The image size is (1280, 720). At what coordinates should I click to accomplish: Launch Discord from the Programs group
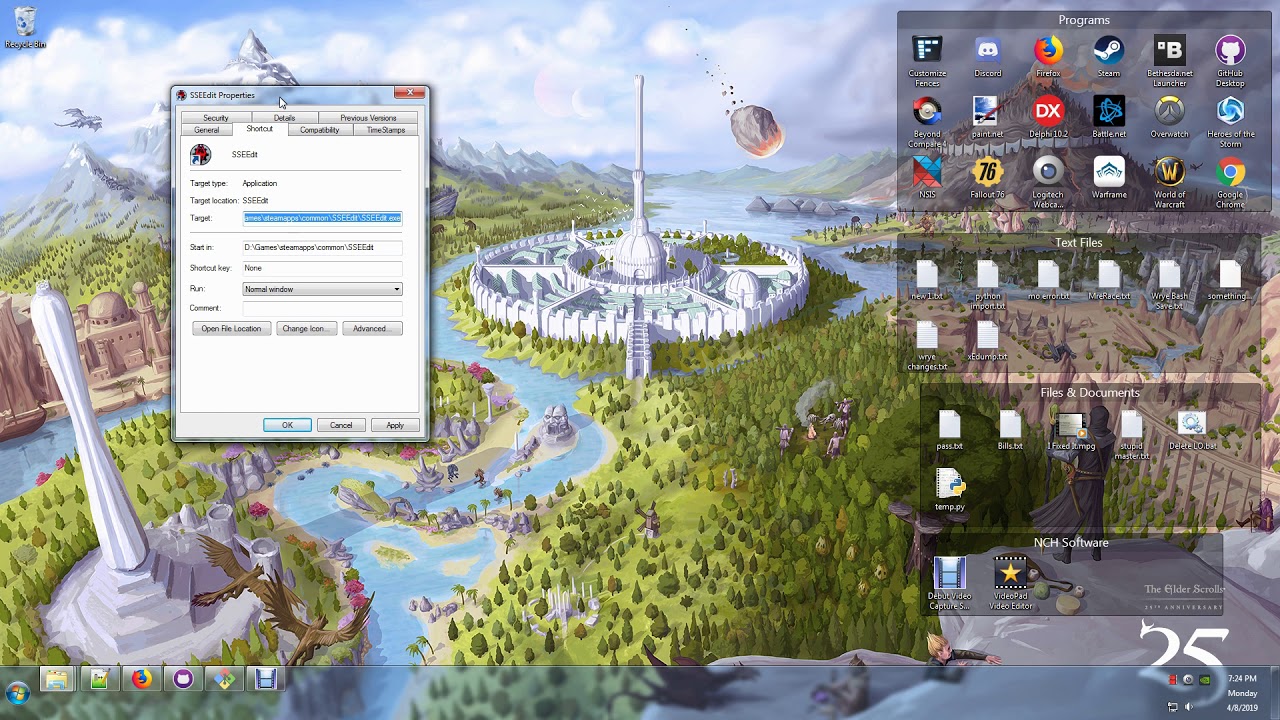pyautogui.click(x=987, y=56)
